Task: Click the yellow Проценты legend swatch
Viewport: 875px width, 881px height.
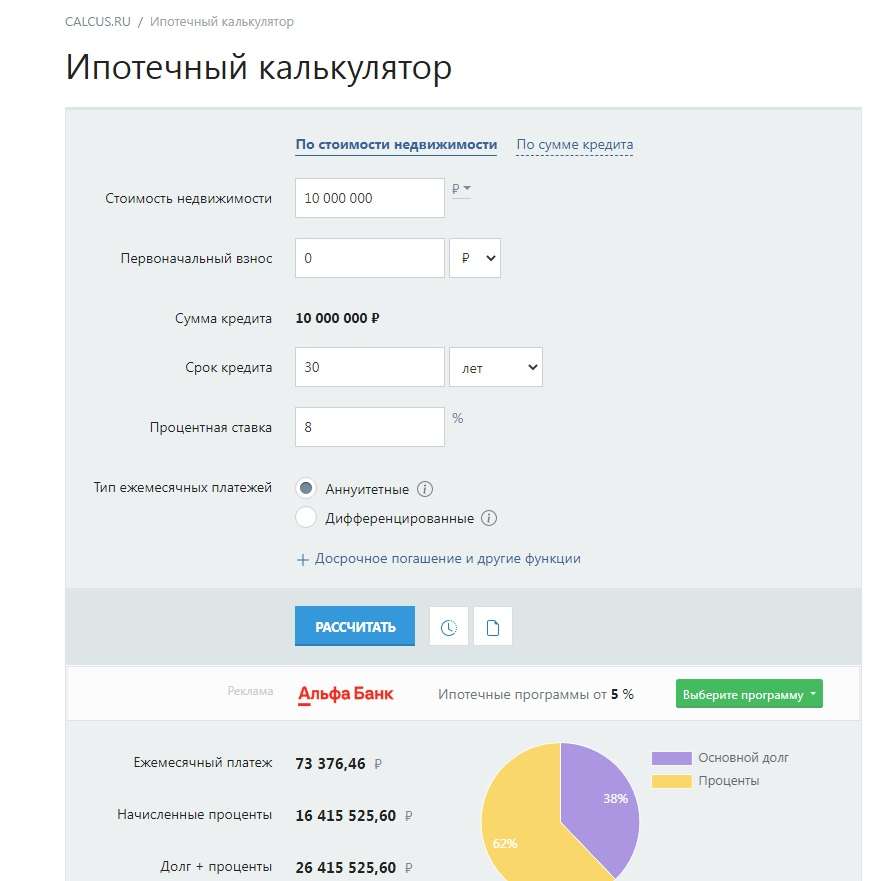Action: tap(671, 780)
